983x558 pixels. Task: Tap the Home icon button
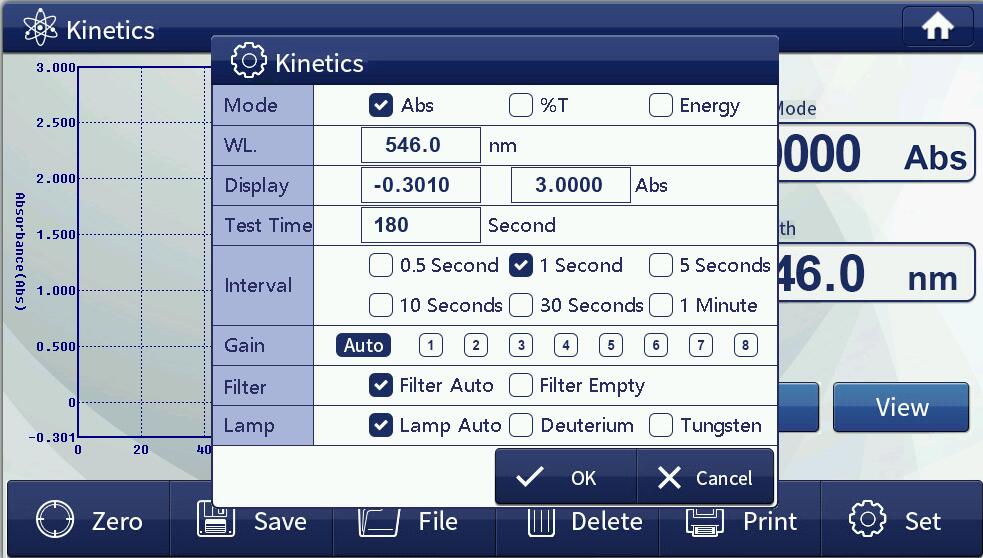click(x=936, y=28)
